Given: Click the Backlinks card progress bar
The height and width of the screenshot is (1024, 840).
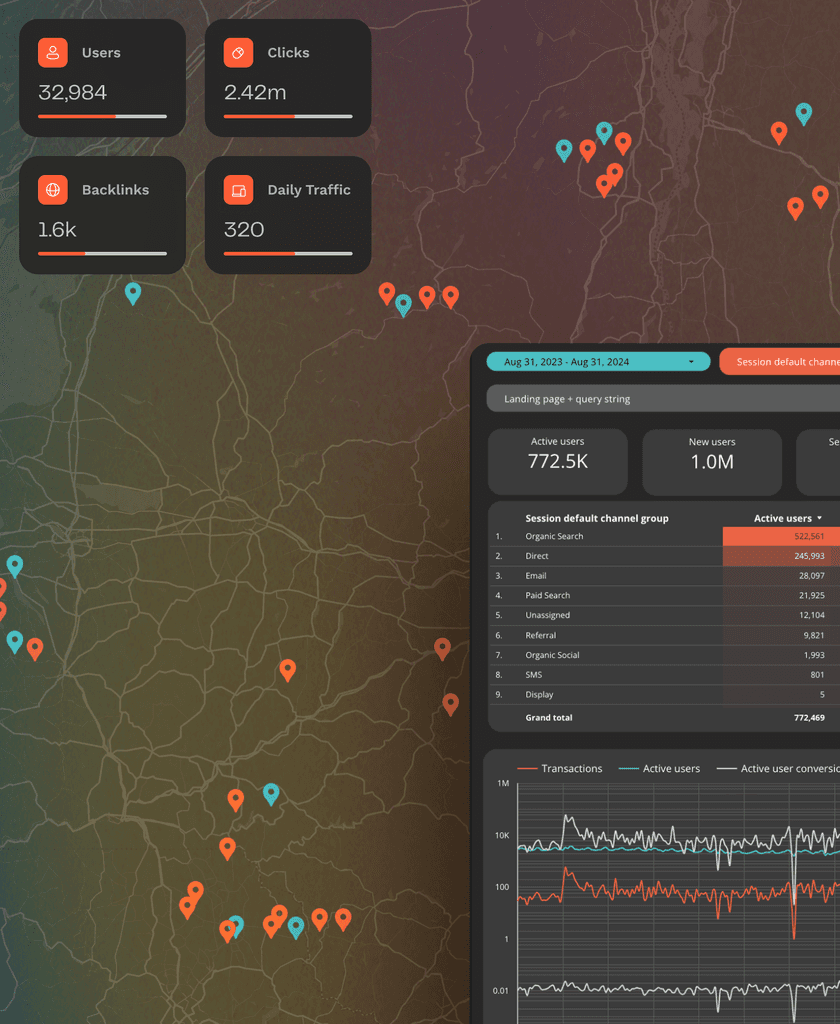Looking at the screenshot, I should coord(103,253).
